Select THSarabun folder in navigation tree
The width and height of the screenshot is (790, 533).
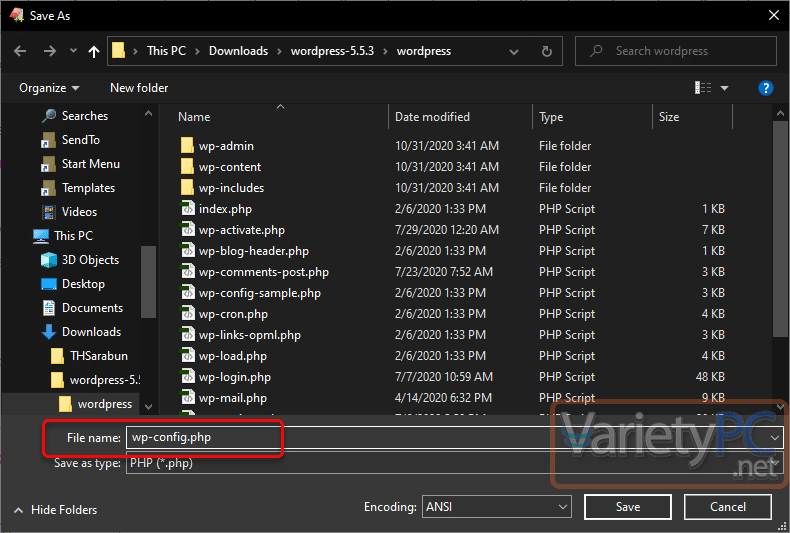99,356
